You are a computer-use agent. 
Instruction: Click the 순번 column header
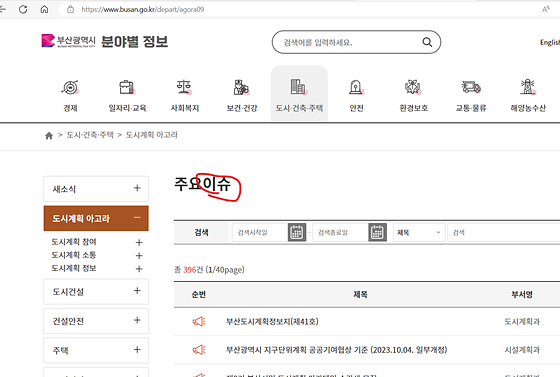tap(199, 294)
